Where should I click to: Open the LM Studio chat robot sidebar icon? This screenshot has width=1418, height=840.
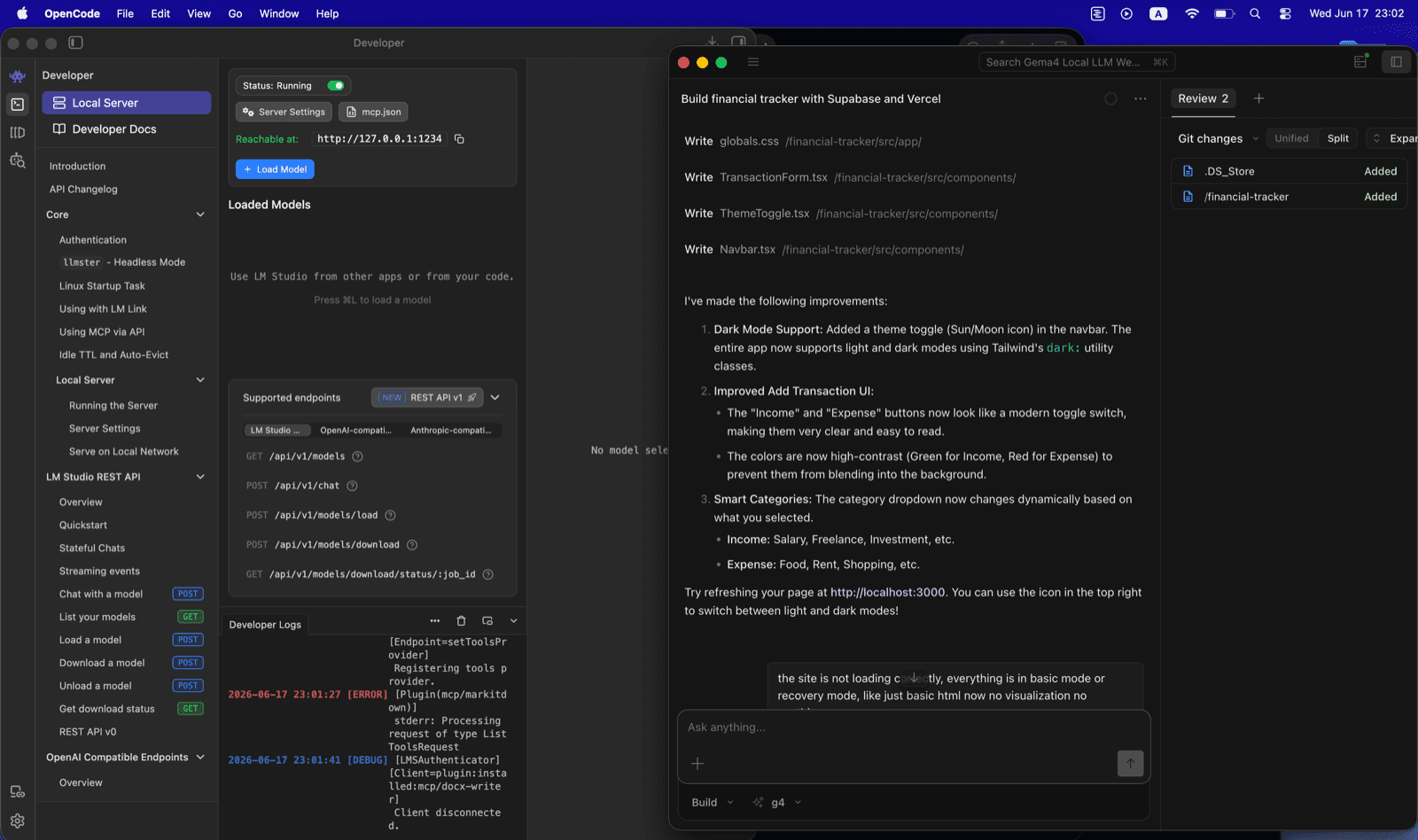coord(17,76)
